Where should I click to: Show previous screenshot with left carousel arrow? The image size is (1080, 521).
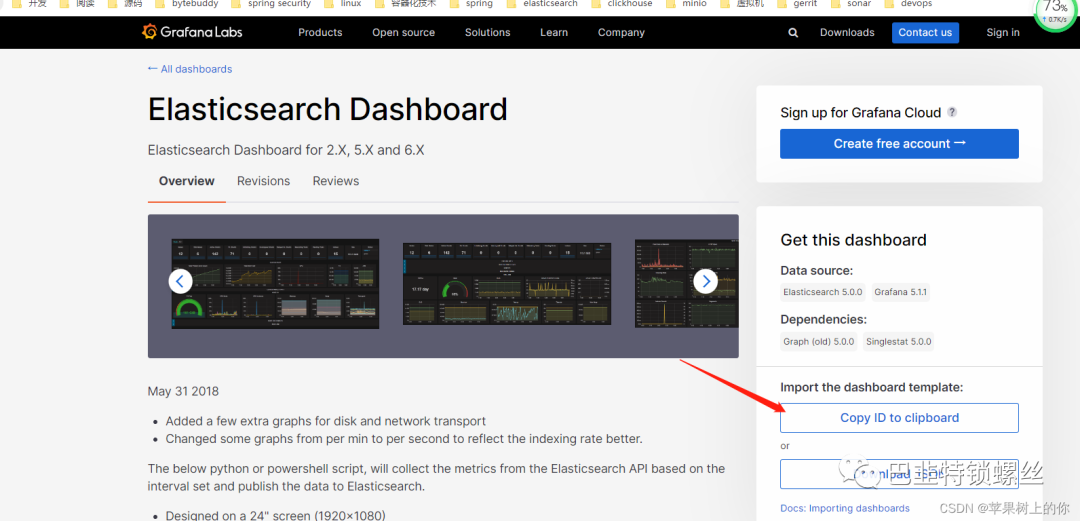(x=180, y=281)
